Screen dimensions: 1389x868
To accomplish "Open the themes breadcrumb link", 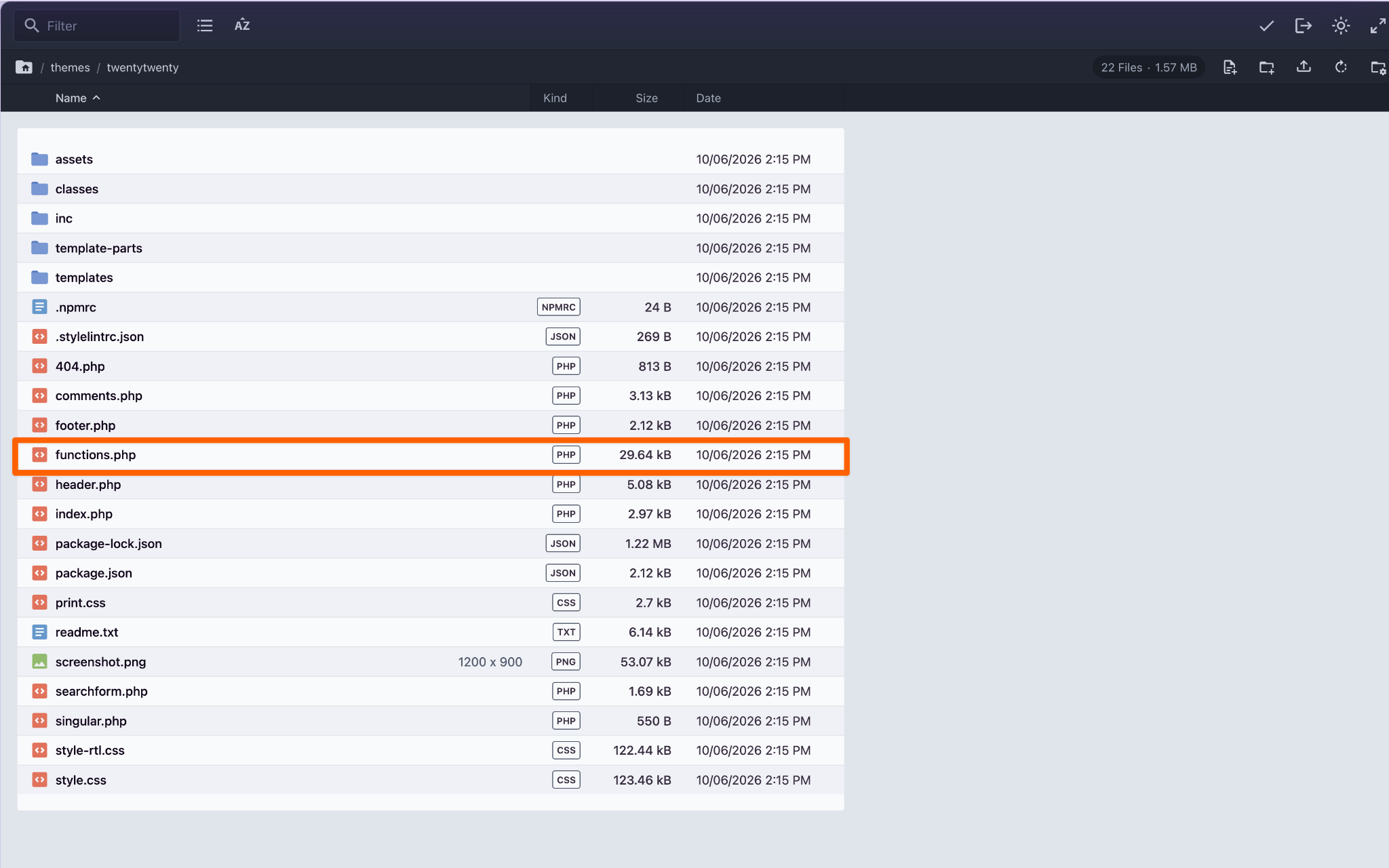I will (x=70, y=67).
